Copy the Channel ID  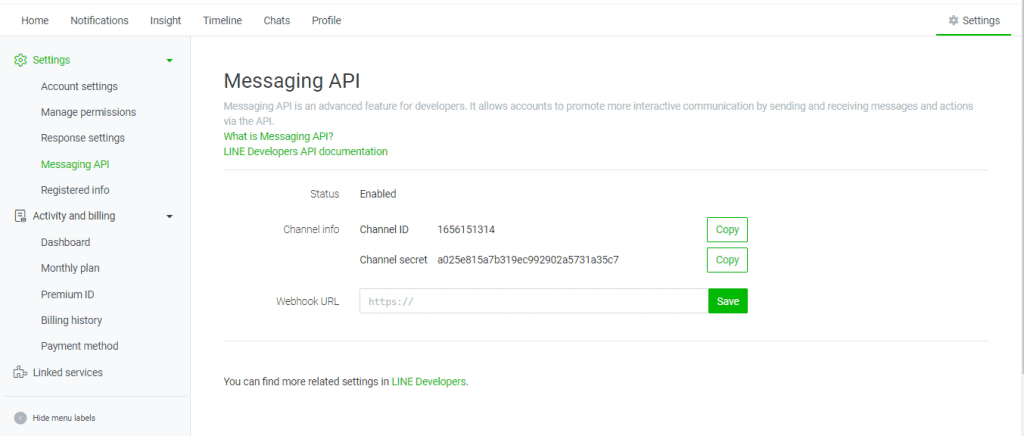(x=727, y=230)
